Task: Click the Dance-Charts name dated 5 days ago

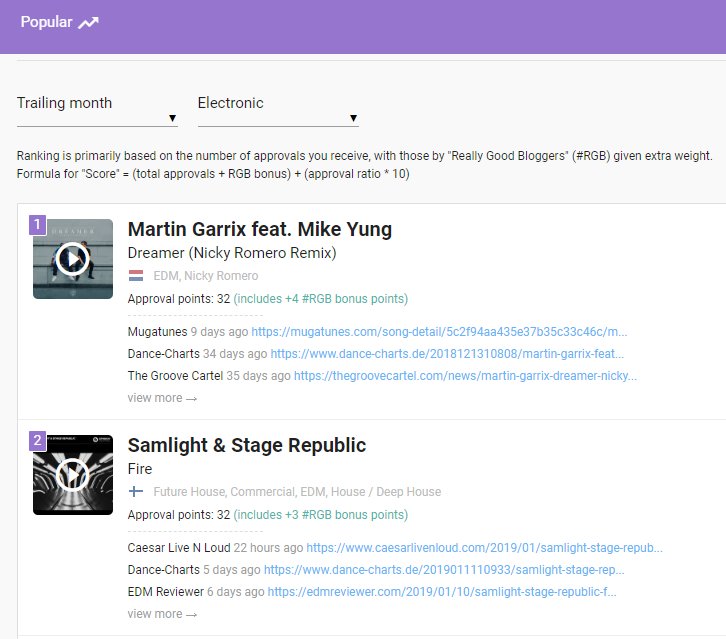Action: (x=163, y=570)
